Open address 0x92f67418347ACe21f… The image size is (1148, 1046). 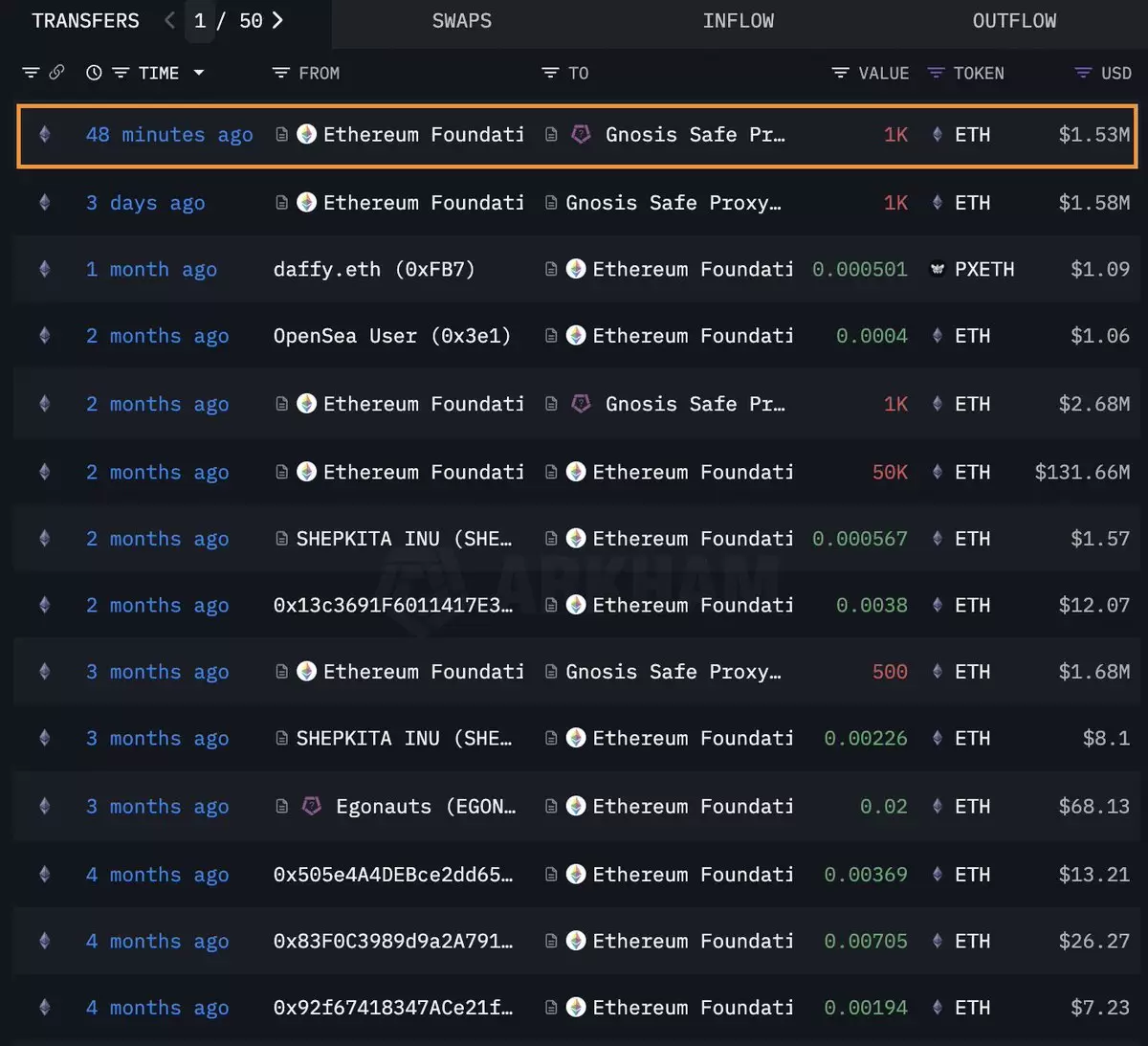(x=393, y=1008)
